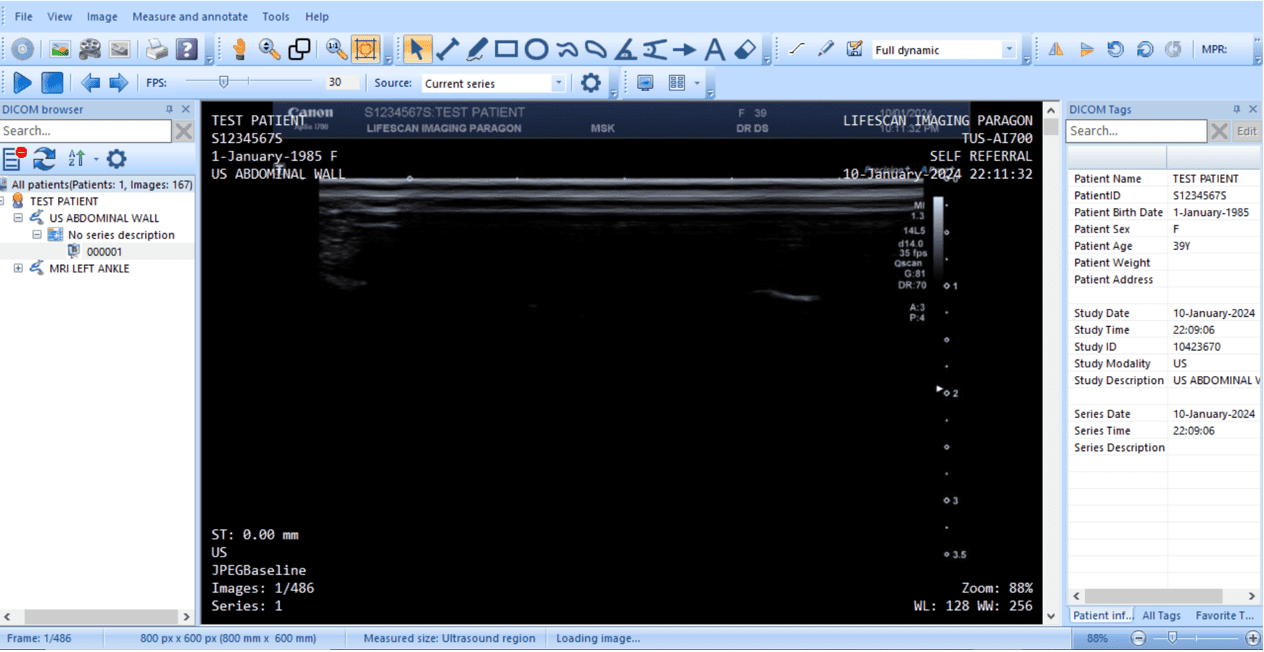The width and height of the screenshot is (1264, 652).
Task: Click the zoom out minus button
Action: pos(1138,638)
